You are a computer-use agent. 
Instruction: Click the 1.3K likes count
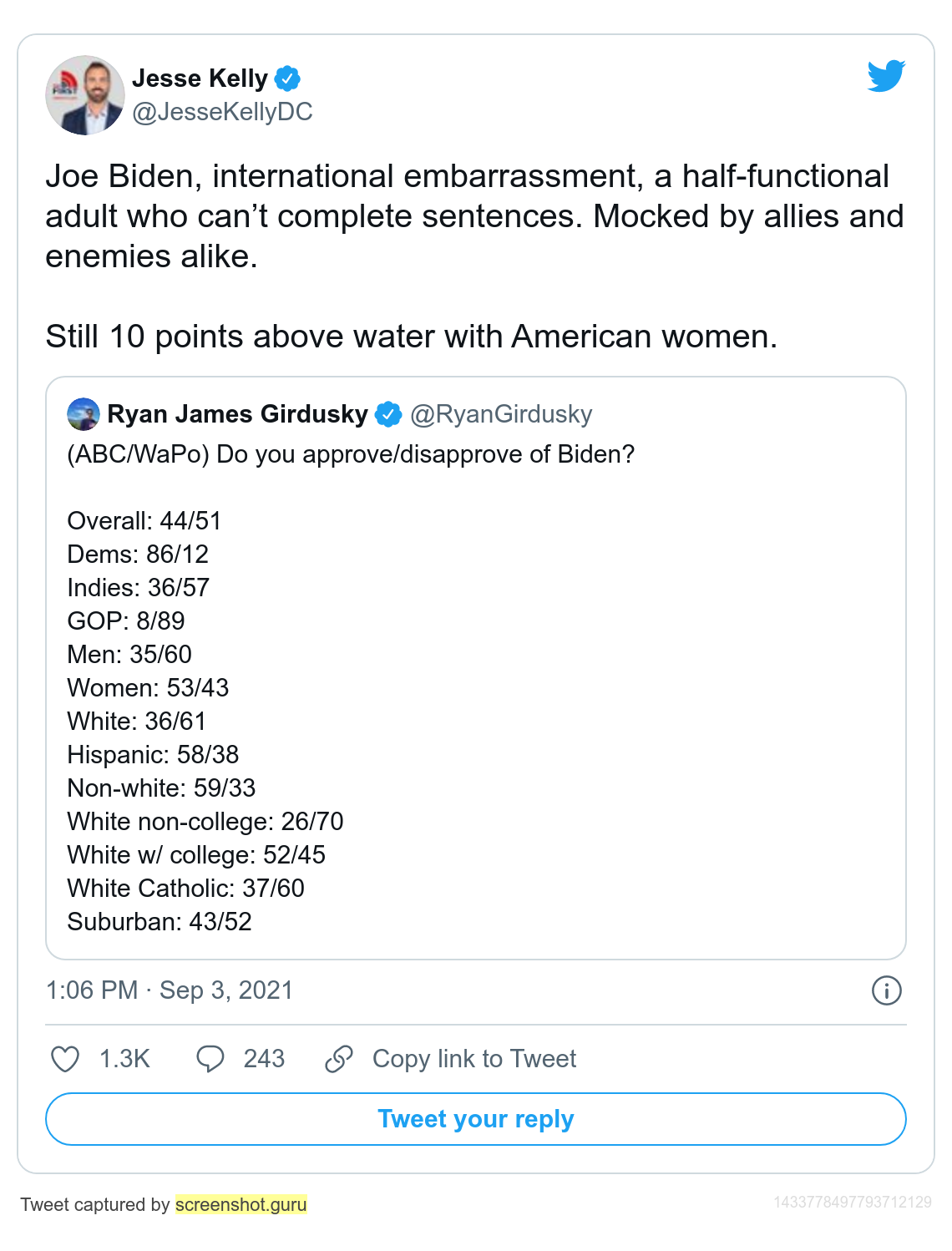(124, 1059)
